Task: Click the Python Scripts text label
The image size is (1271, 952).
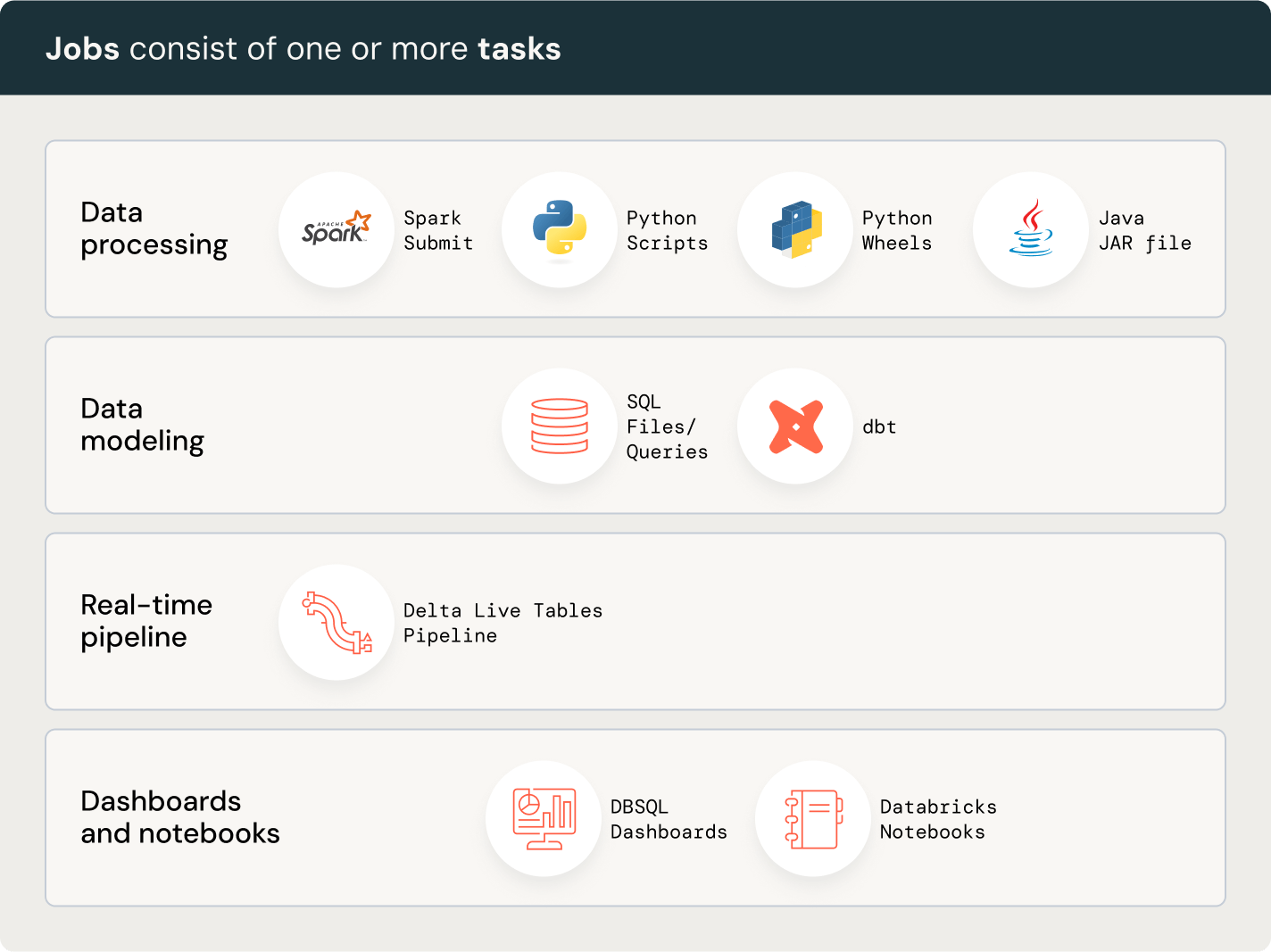Action: tap(667, 230)
